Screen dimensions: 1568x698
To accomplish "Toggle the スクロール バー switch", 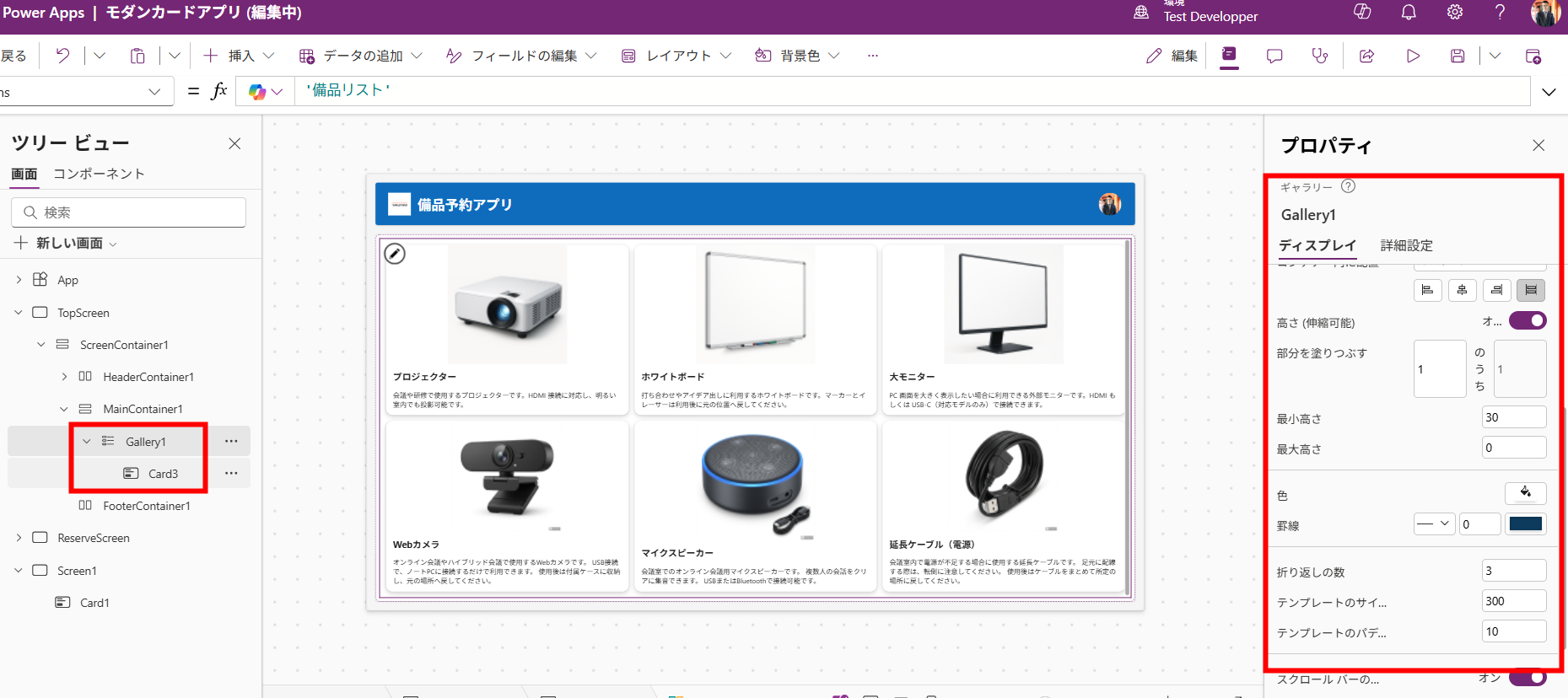I will coord(1528,678).
